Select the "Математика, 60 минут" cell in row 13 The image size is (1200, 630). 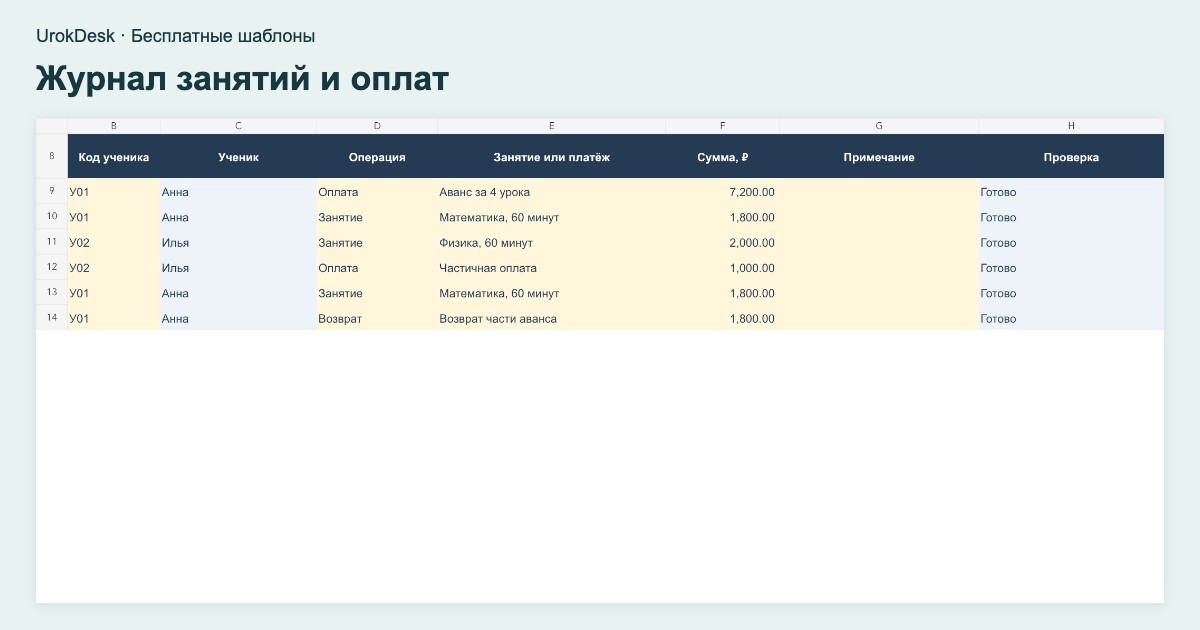(552, 293)
